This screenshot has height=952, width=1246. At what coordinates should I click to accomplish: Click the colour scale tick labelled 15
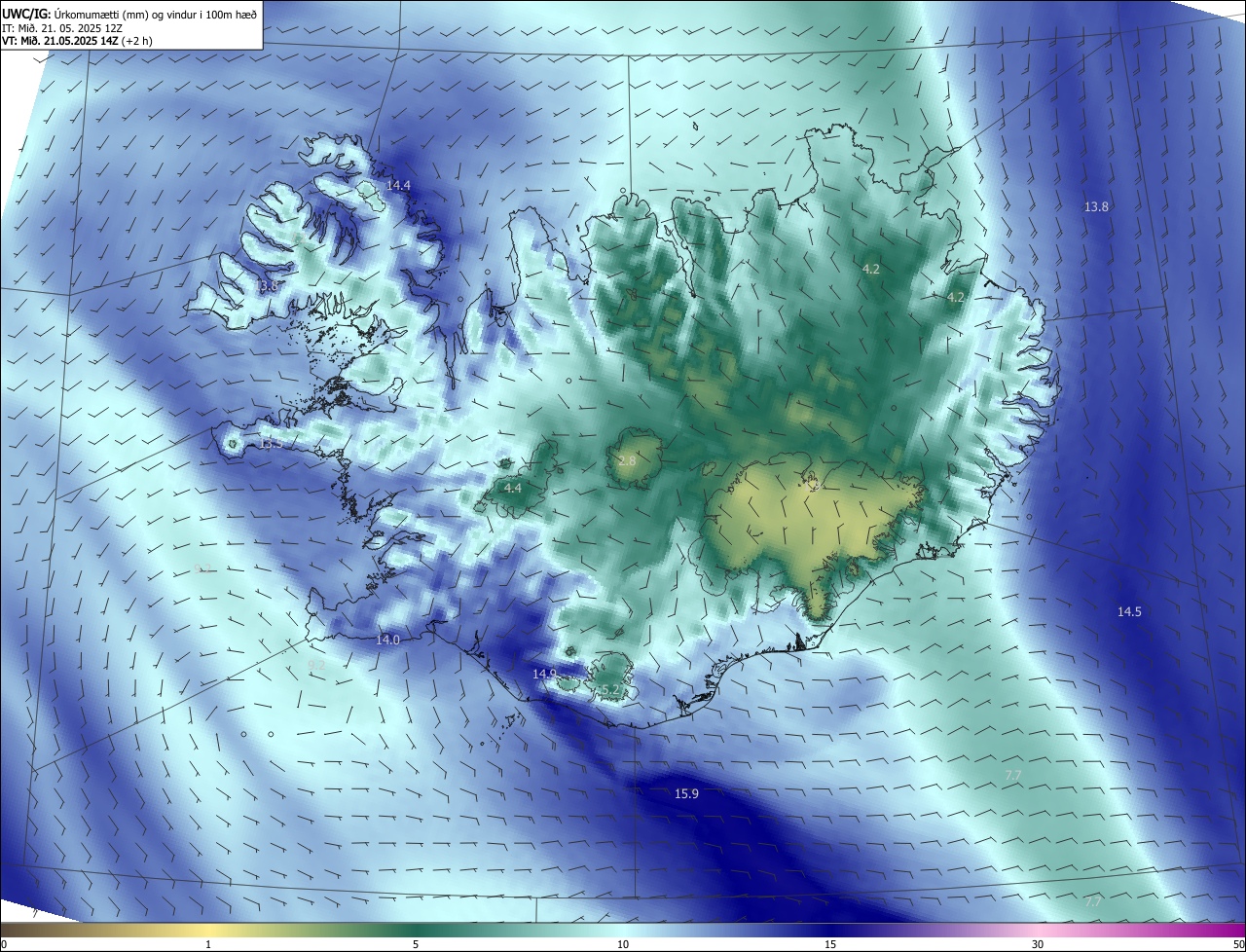point(830,944)
